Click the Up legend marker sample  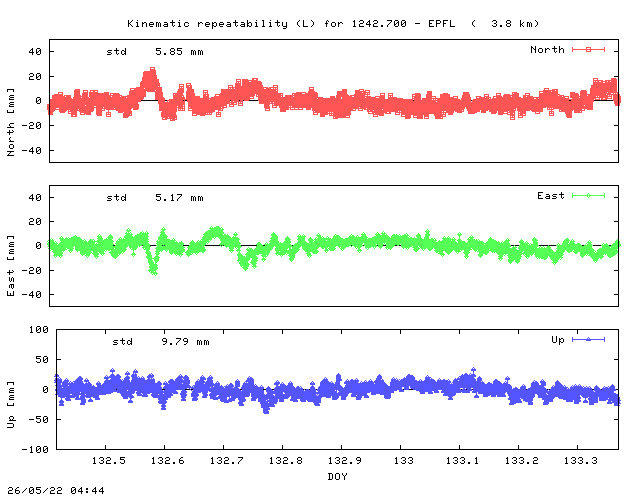(x=588, y=339)
